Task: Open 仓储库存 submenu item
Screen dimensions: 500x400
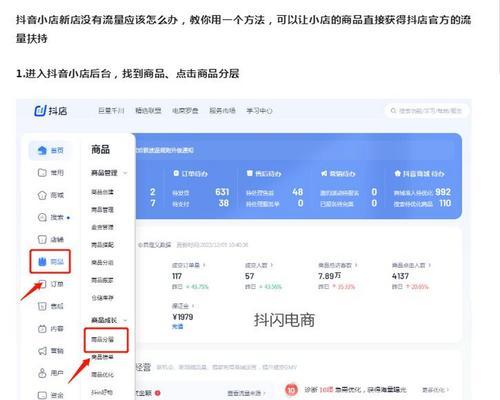Action: click(x=102, y=298)
